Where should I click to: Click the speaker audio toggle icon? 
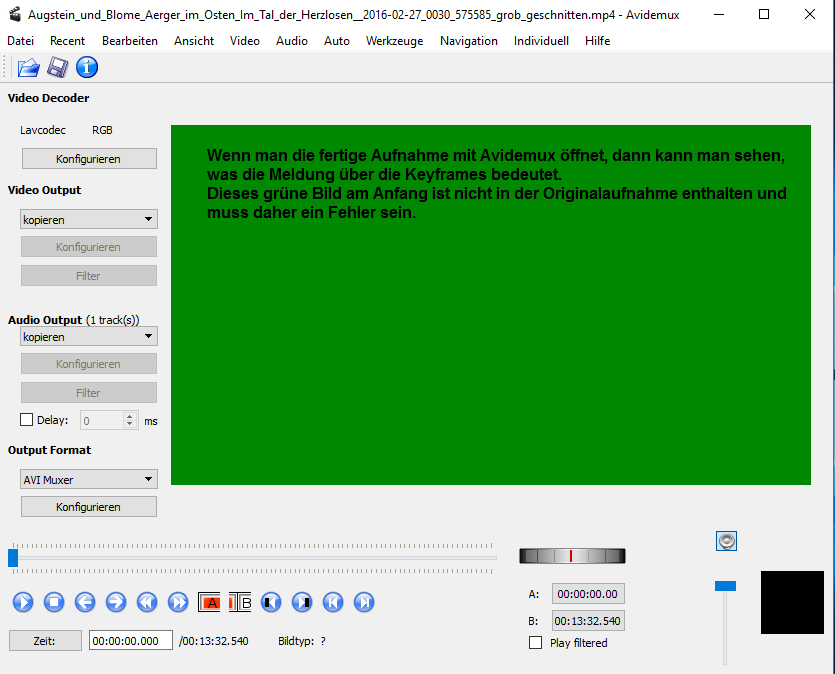(727, 541)
